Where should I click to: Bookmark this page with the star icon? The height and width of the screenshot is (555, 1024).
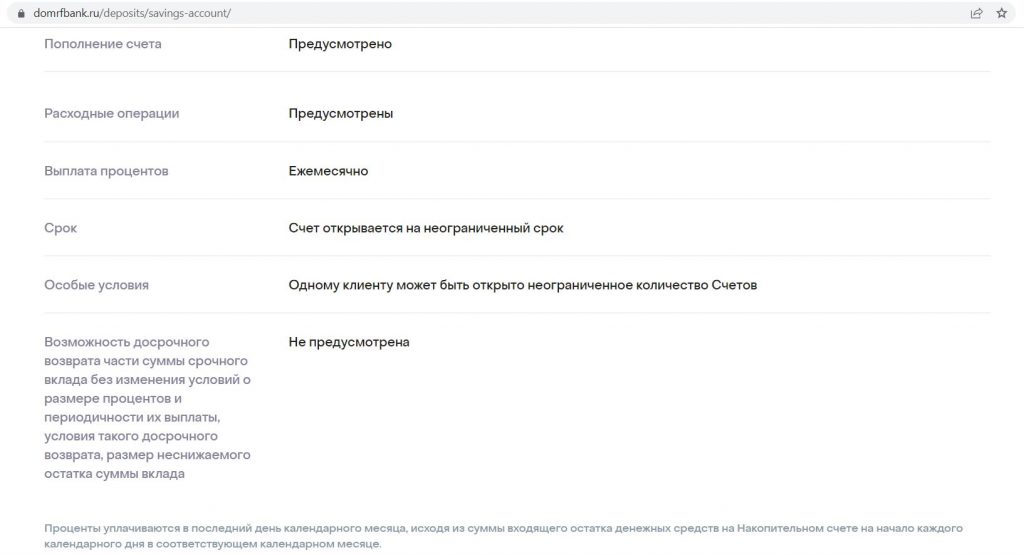1002,13
